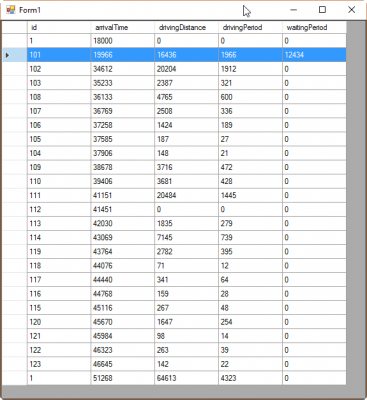367x400 pixels.
Task: Select id cell 112
Action: (x=59, y=209)
